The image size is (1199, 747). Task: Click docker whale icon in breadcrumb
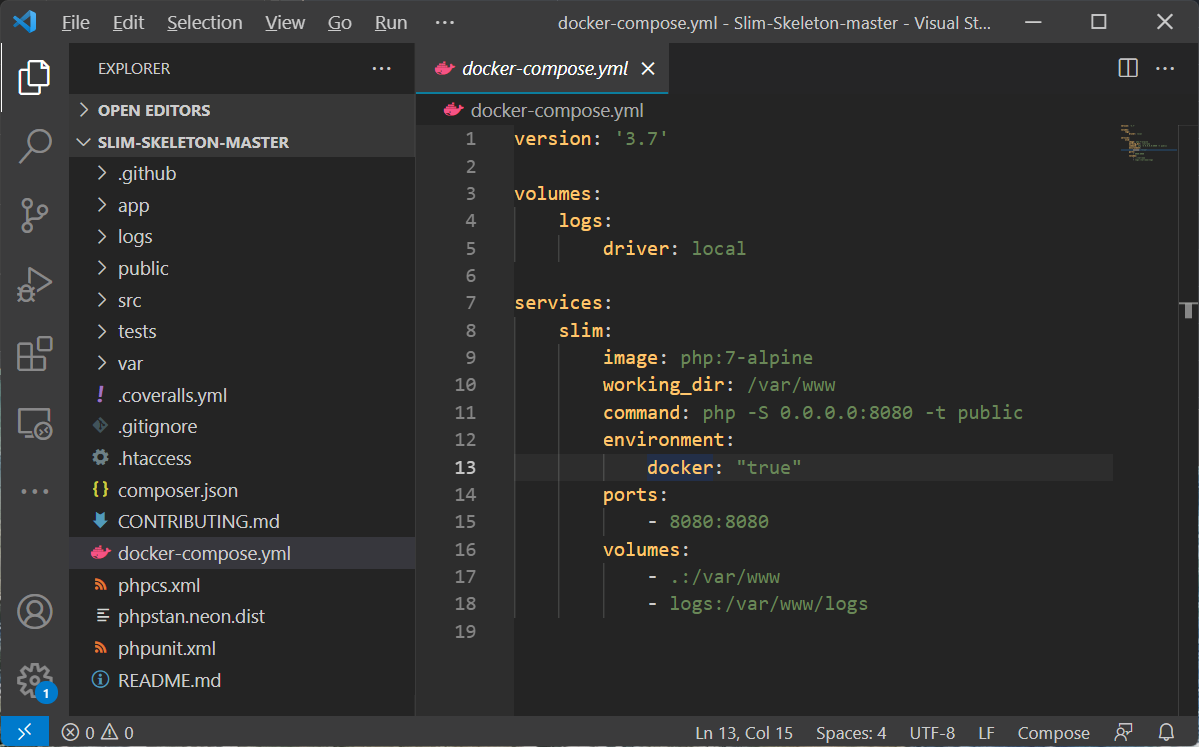pos(453,110)
